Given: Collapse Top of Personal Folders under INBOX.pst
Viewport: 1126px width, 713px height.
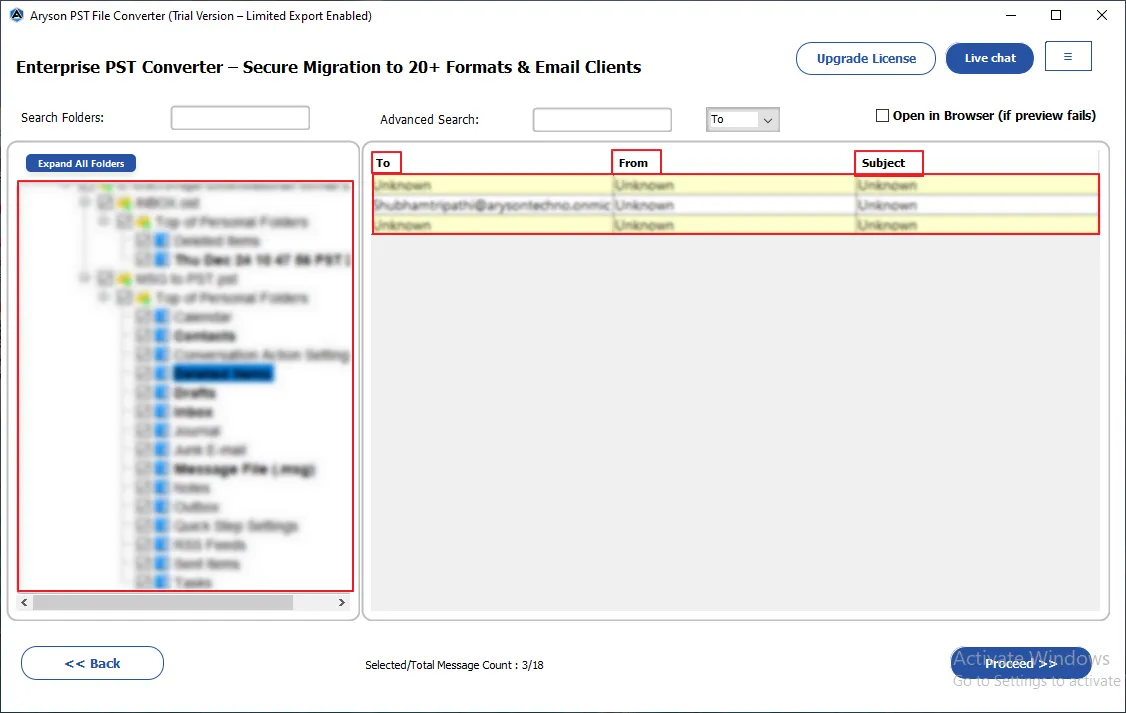Looking at the screenshot, I should tap(103, 221).
